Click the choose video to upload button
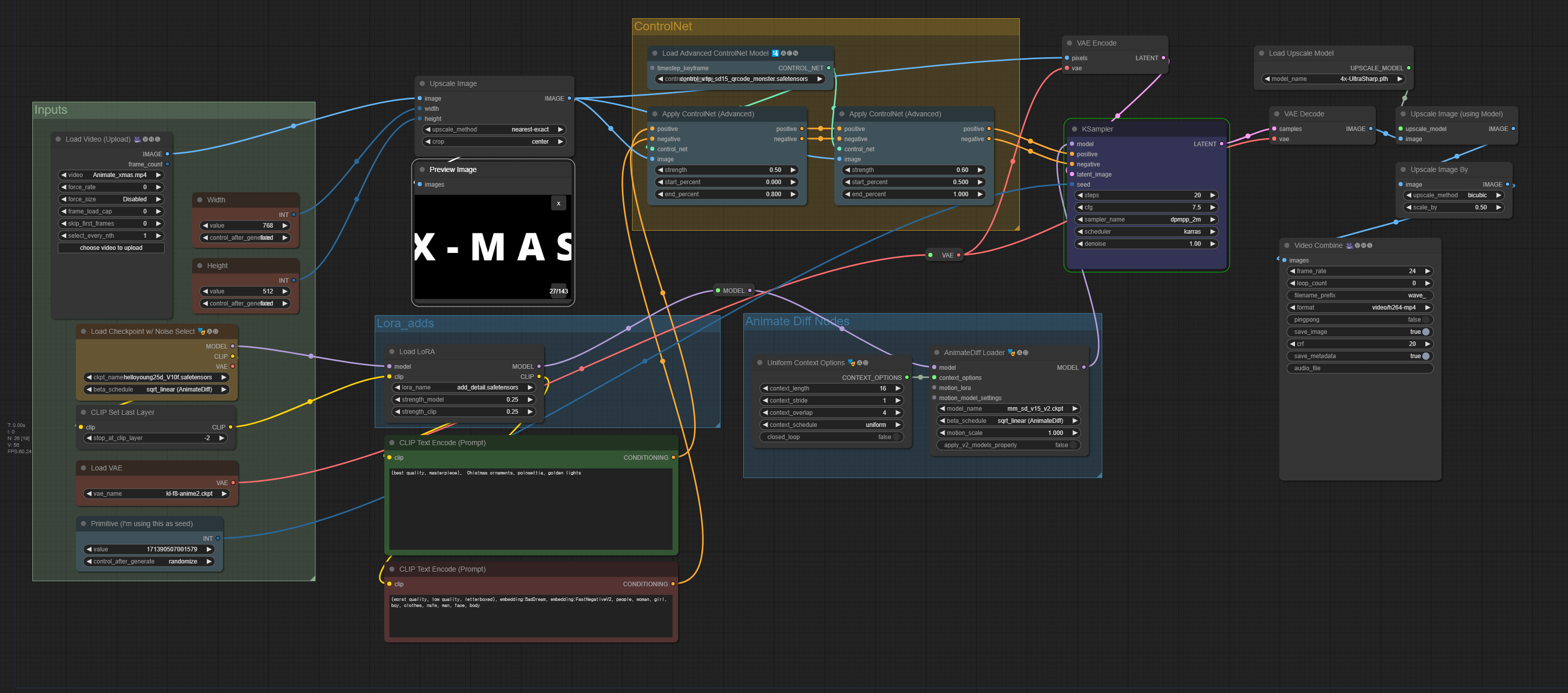1568x693 pixels. tap(111, 248)
